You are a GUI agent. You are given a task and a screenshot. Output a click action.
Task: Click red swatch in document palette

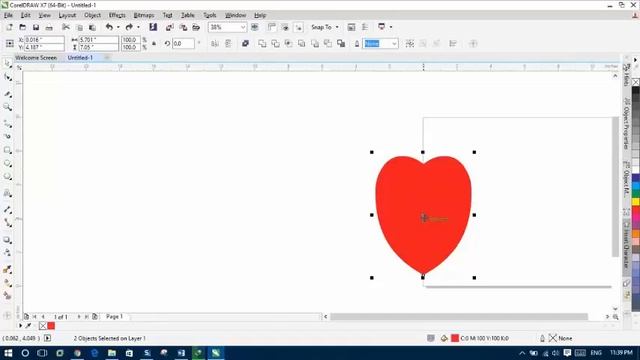coord(51,326)
